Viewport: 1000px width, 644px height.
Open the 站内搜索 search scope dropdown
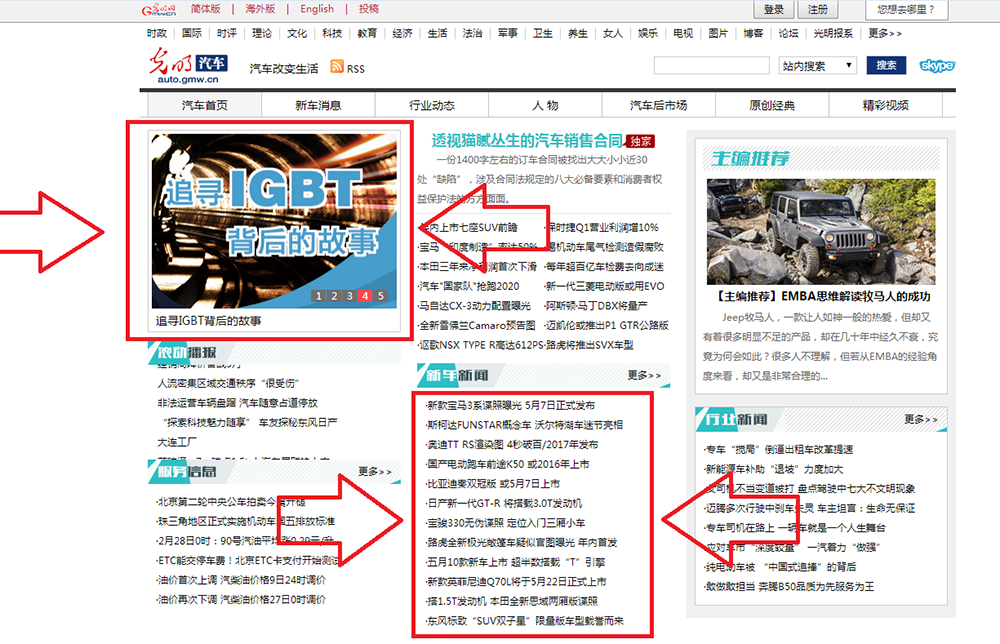tap(817, 66)
